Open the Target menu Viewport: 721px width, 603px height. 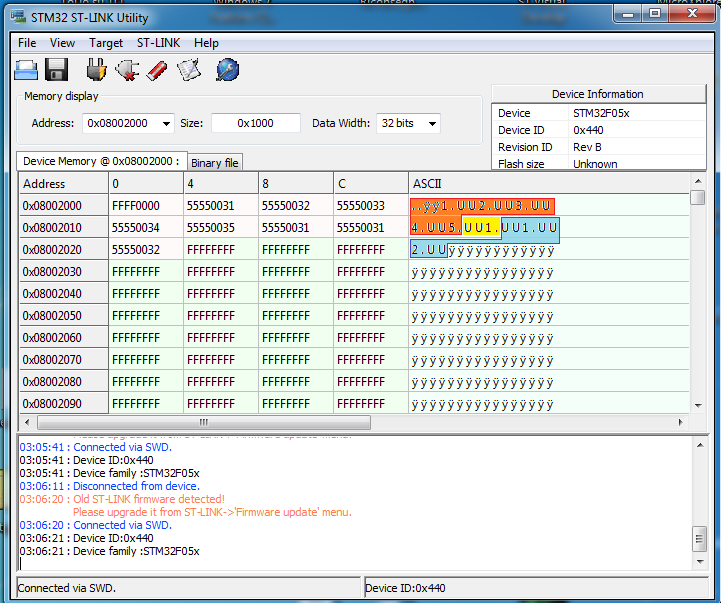(106, 43)
